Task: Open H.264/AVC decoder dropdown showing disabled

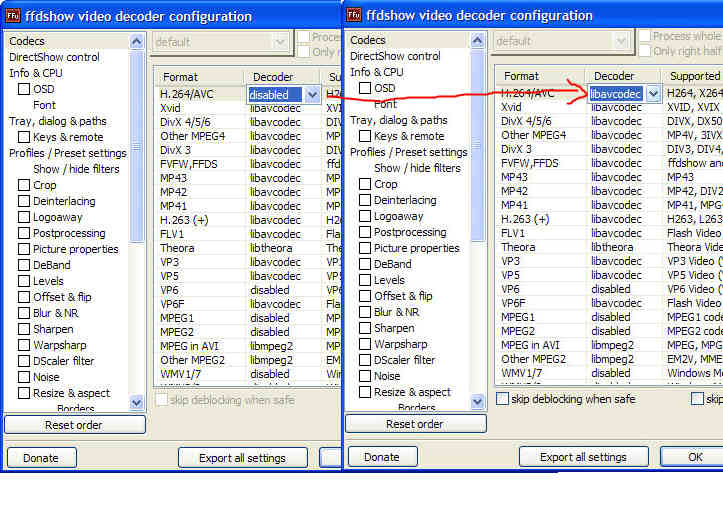Action: click(x=312, y=95)
